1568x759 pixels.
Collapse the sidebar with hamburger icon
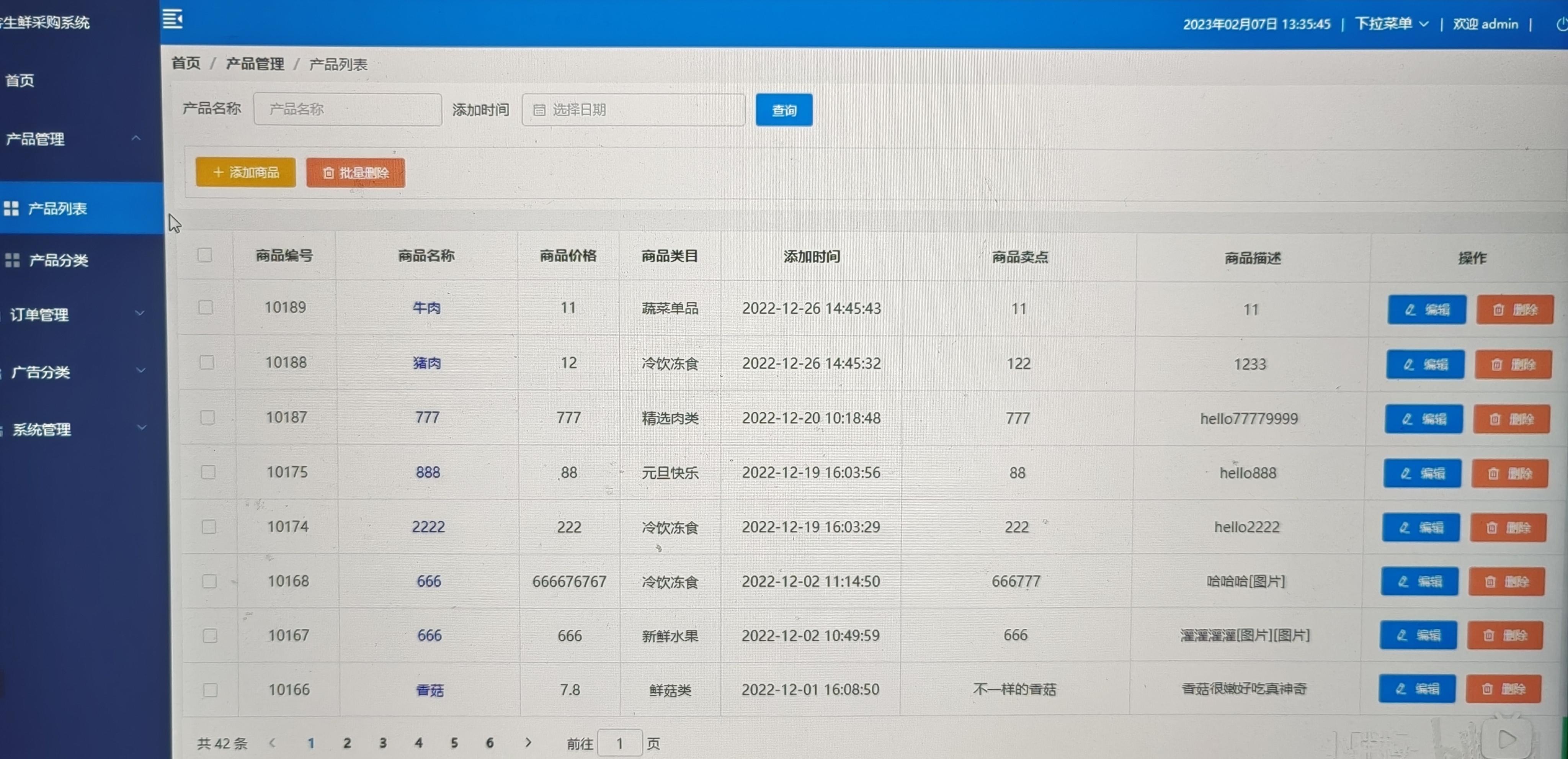tap(173, 19)
